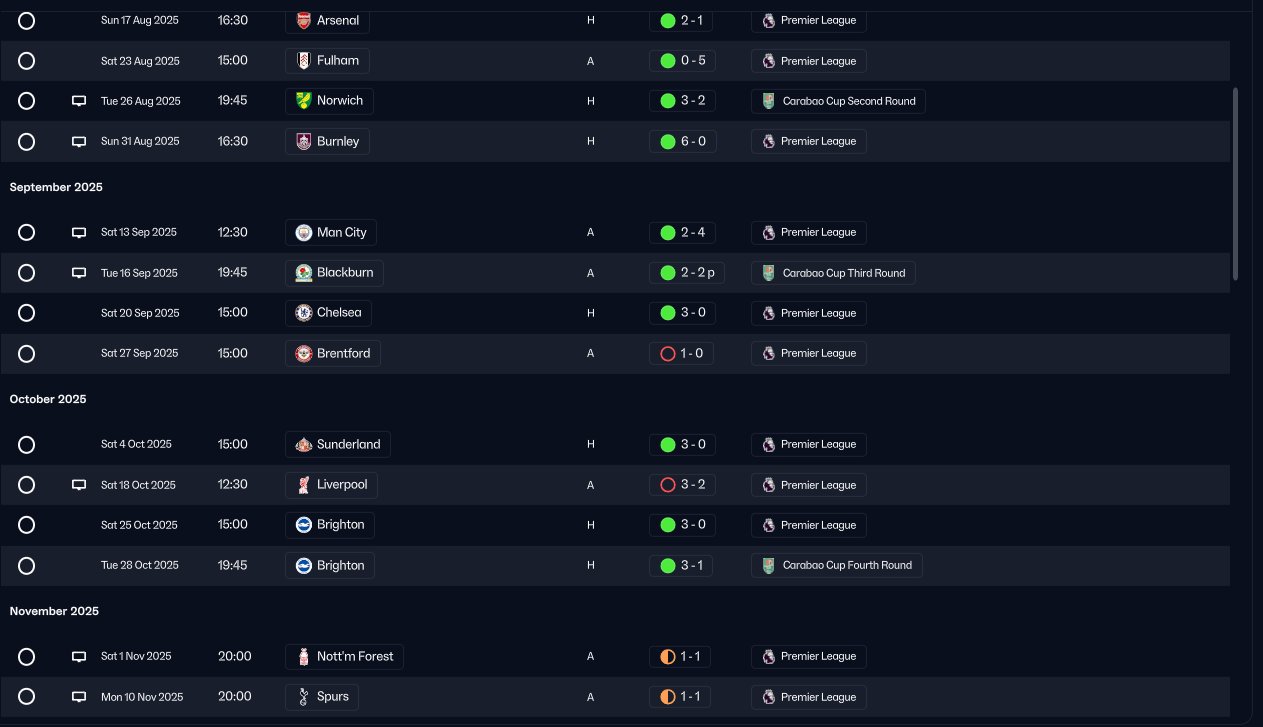Click the TV broadcast icon beside the Burnley fixture

coord(79,142)
